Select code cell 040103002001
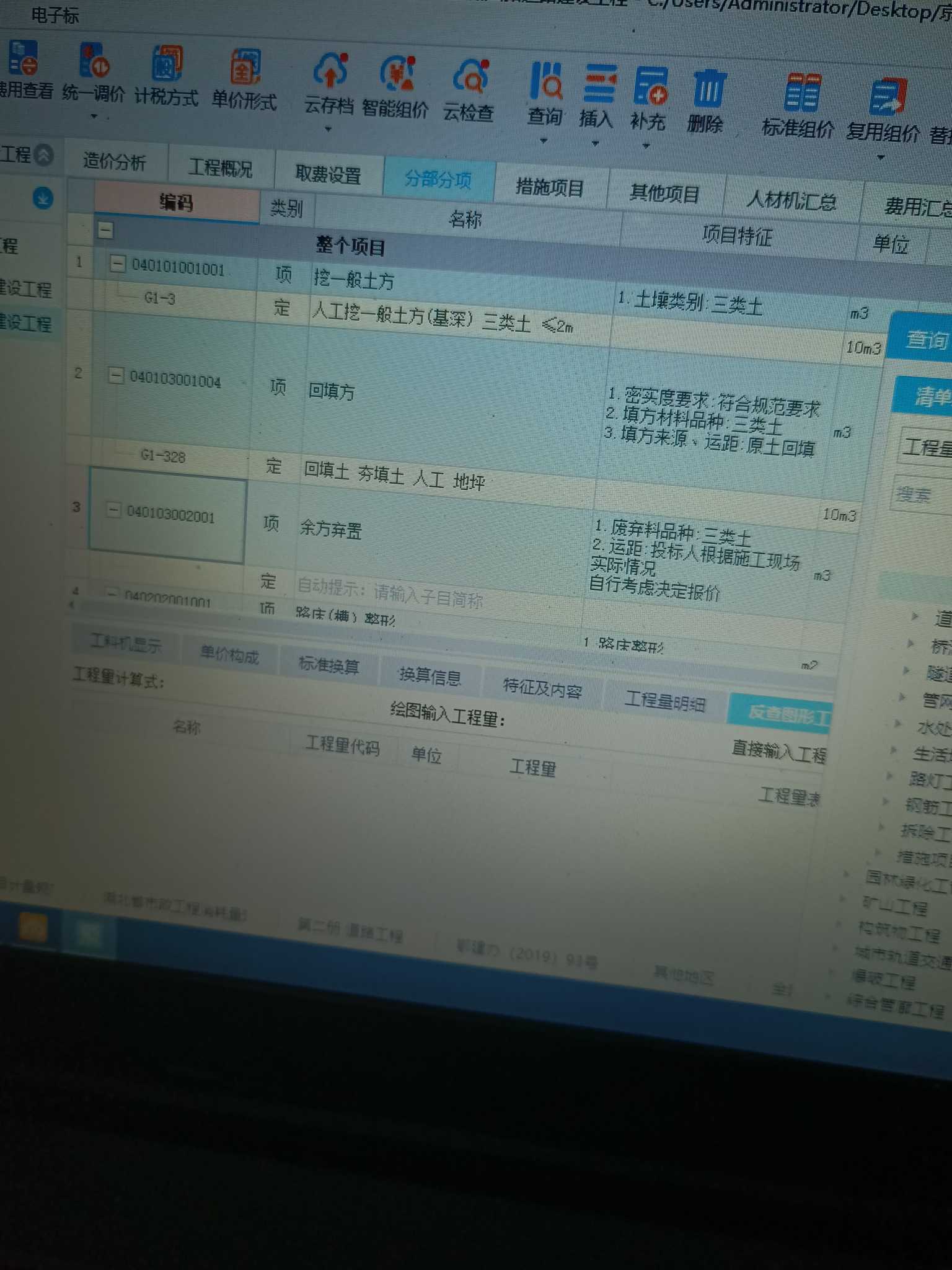 click(x=169, y=515)
